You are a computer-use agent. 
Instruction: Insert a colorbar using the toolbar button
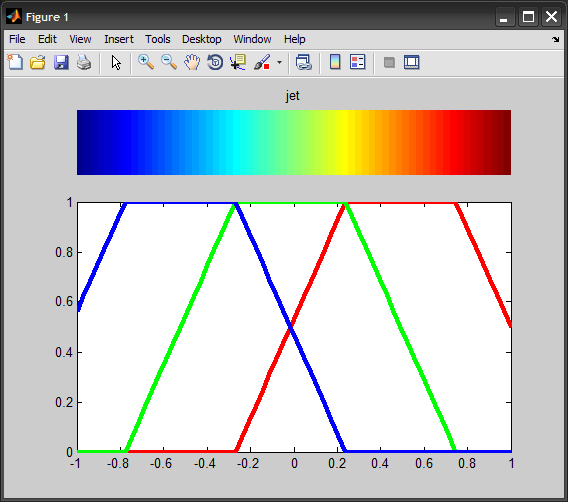pos(335,62)
